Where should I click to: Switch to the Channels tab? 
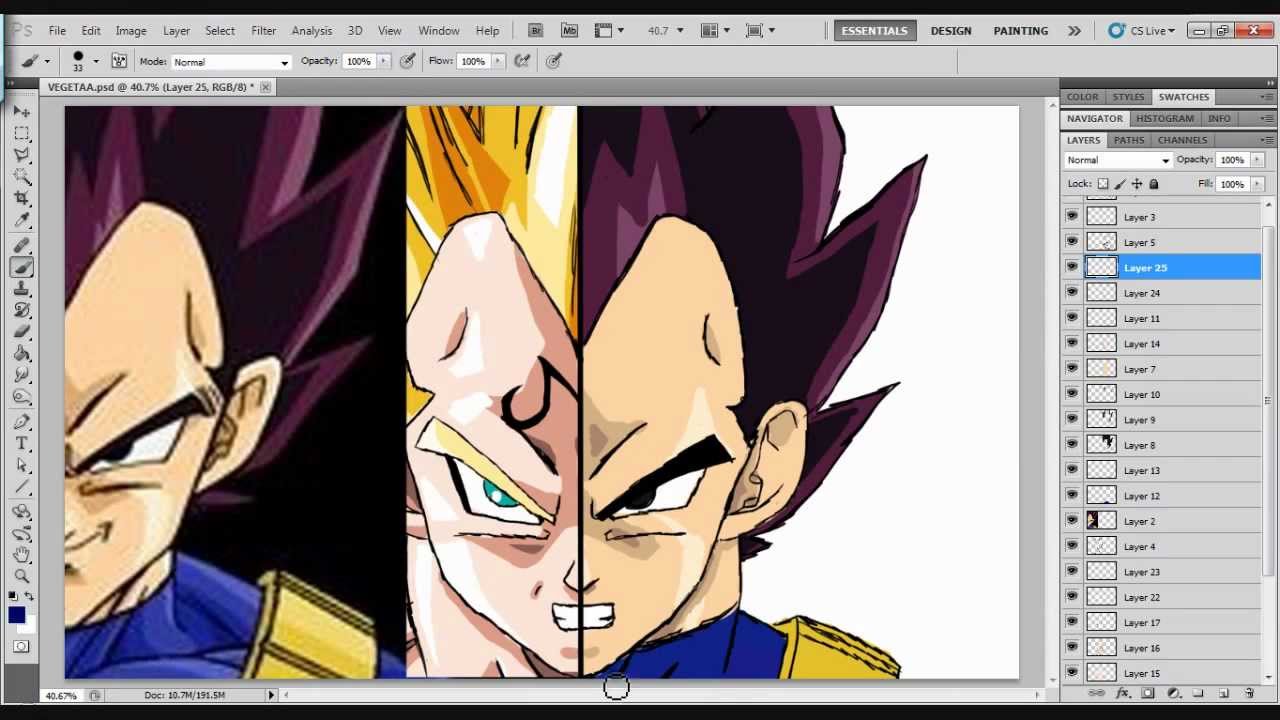[x=1182, y=140]
